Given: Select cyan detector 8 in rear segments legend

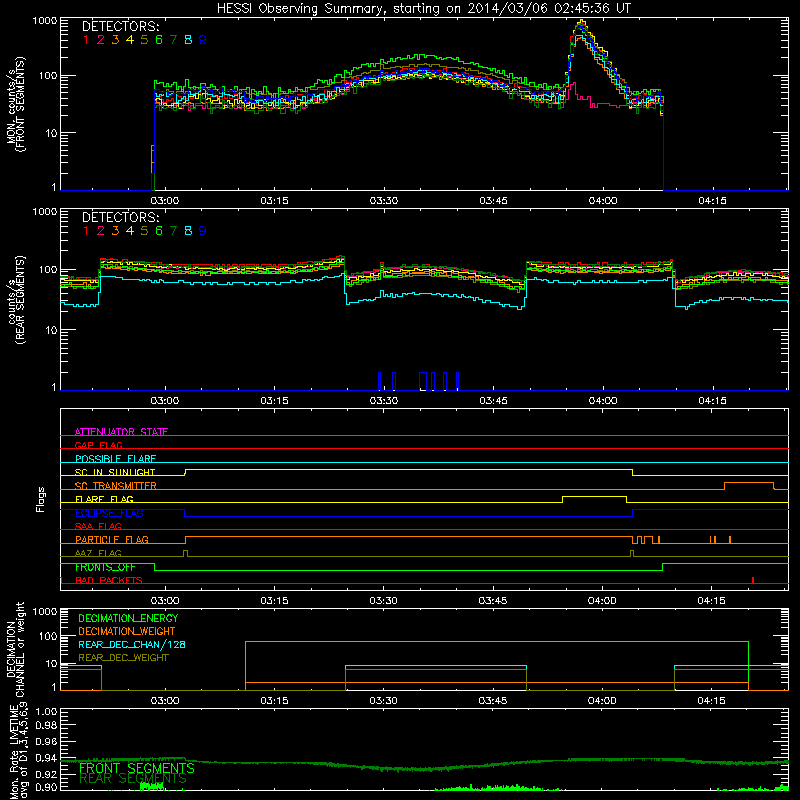Looking at the screenshot, I should [x=188, y=231].
